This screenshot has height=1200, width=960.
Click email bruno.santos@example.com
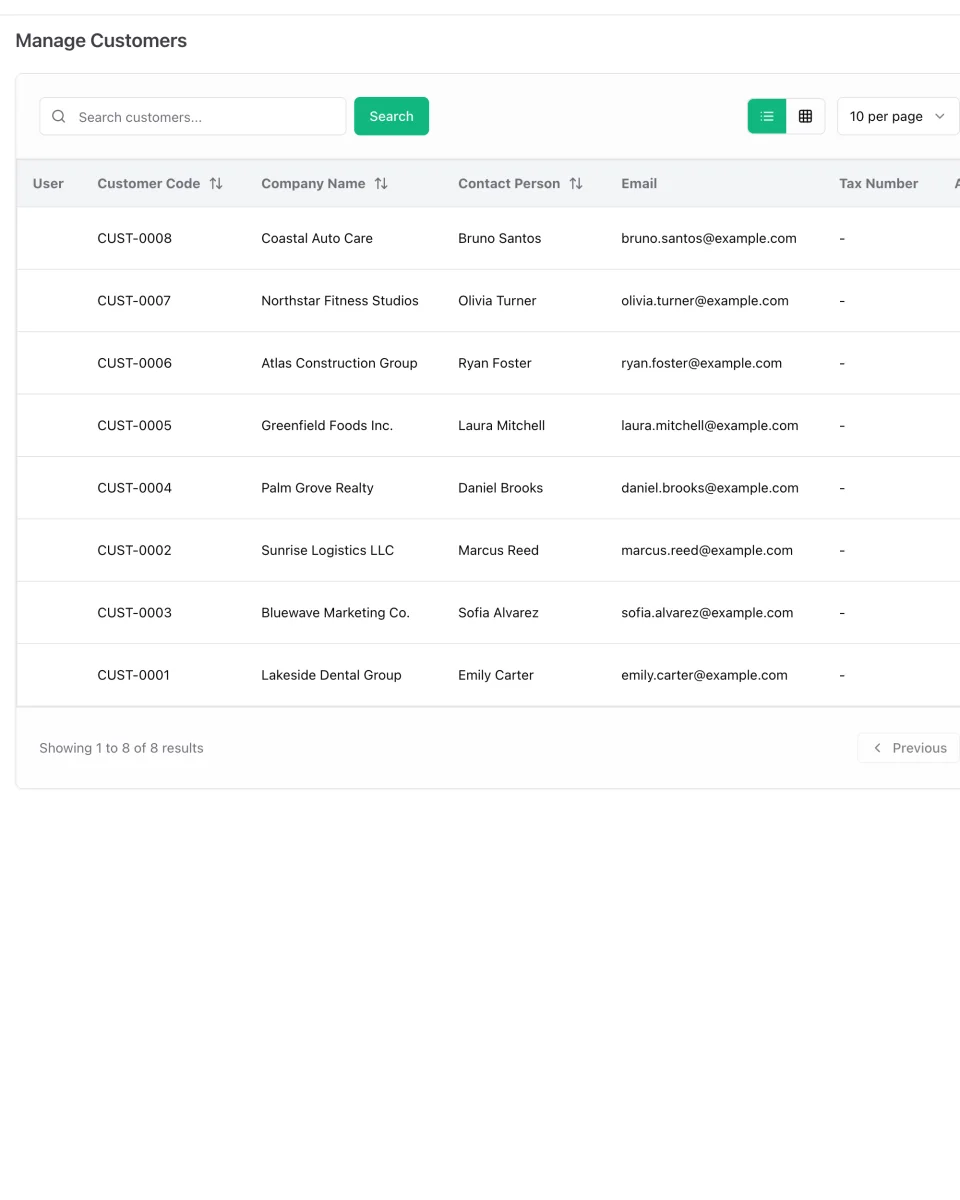pos(709,238)
